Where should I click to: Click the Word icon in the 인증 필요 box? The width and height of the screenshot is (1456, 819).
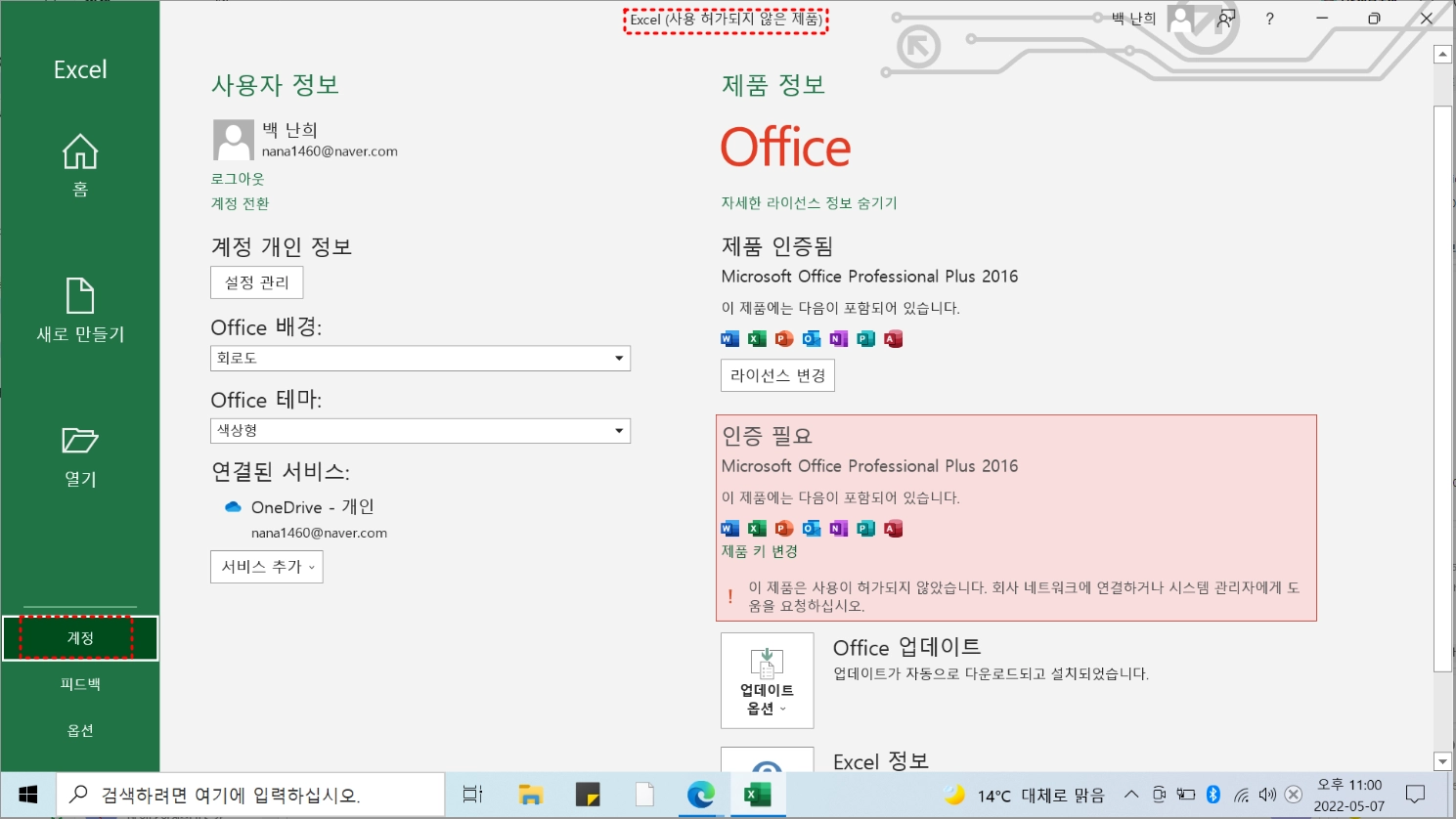point(729,529)
